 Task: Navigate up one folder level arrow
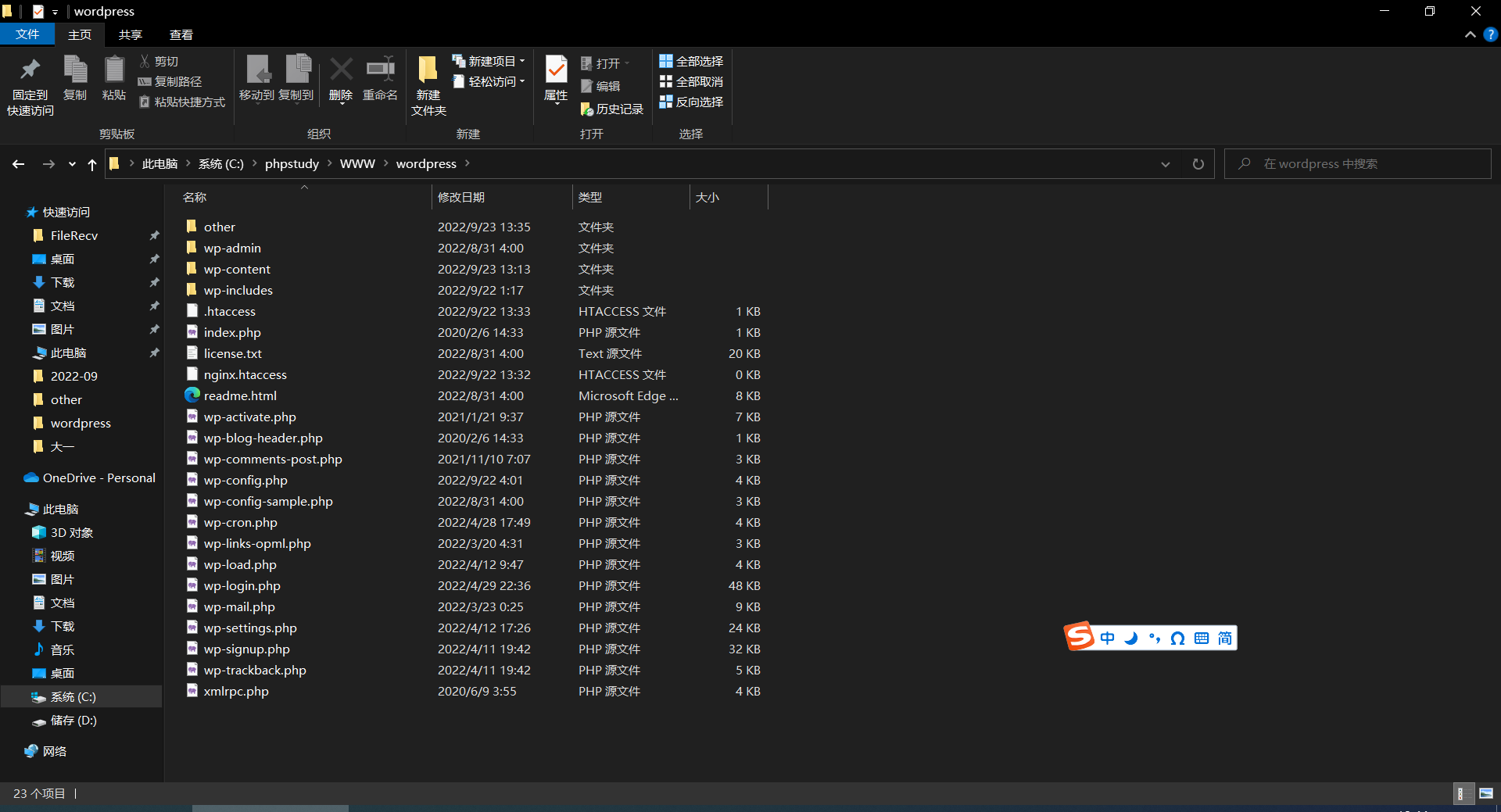click(x=92, y=164)
